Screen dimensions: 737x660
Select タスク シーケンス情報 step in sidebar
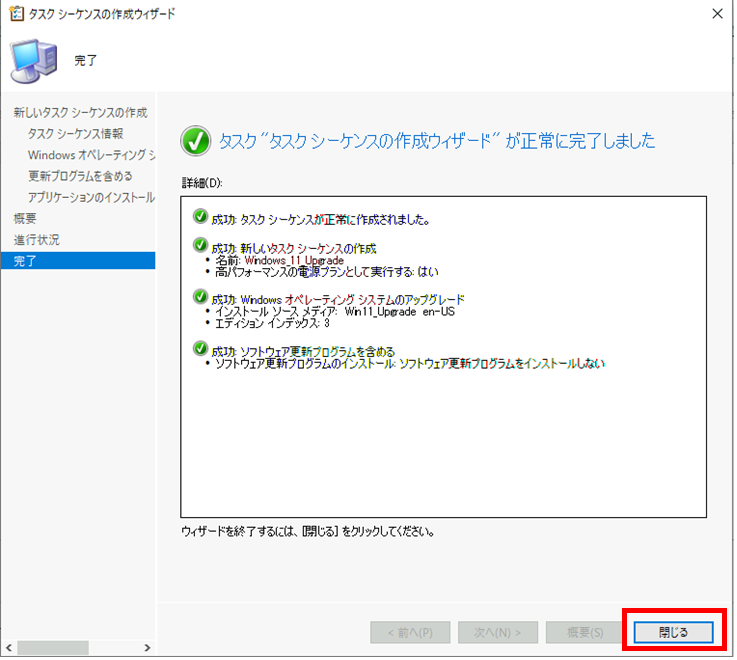click(x=75, y=134)
